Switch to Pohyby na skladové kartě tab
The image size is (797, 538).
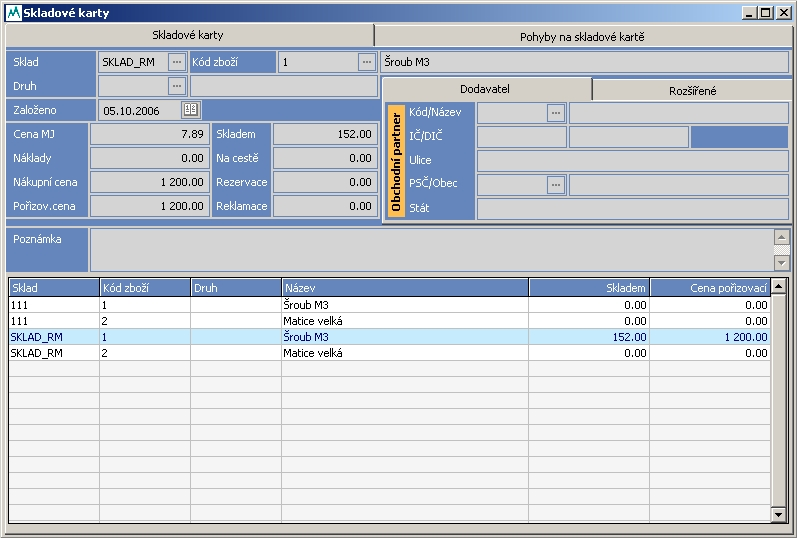pyautogui.click(x=582, y=37)
